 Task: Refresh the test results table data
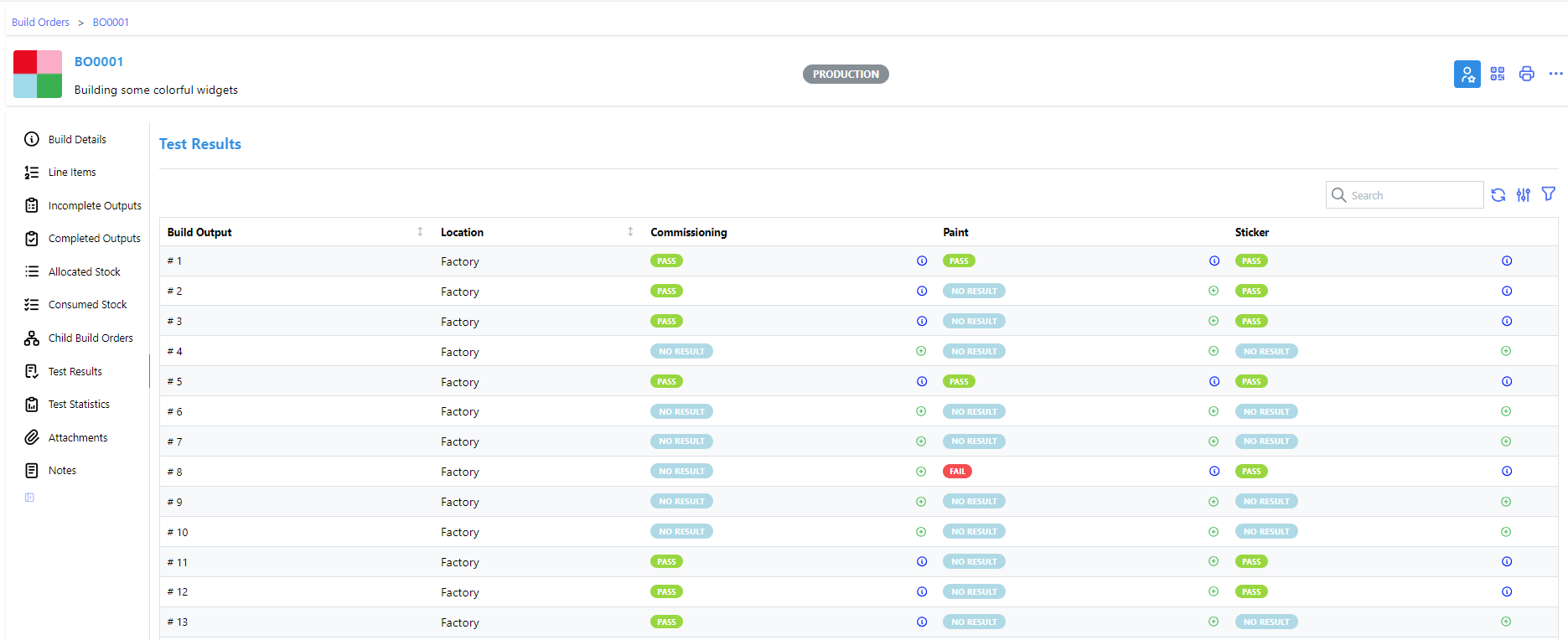click(x=1498, y=195)
